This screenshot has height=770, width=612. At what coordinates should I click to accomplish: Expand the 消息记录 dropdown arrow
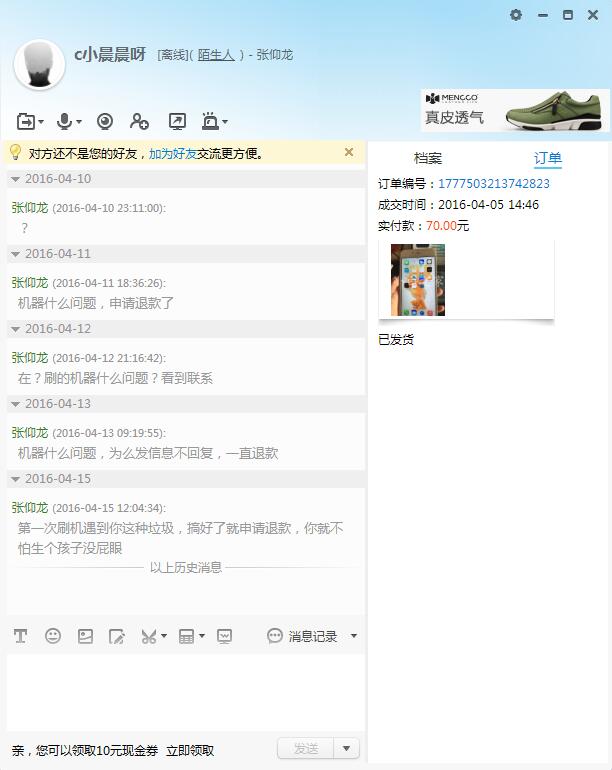point(354,636)
